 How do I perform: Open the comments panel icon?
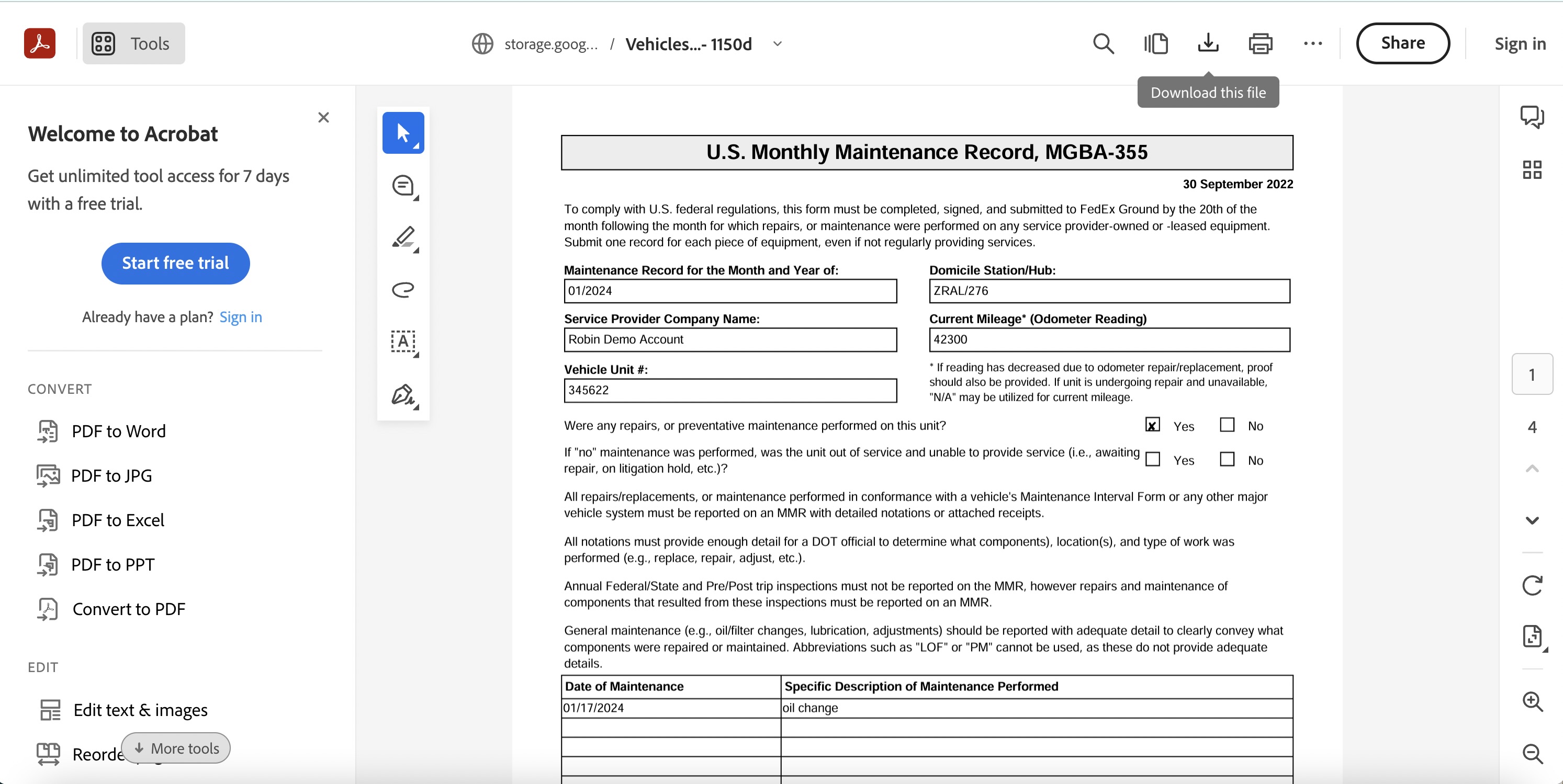click(1532, 117)
